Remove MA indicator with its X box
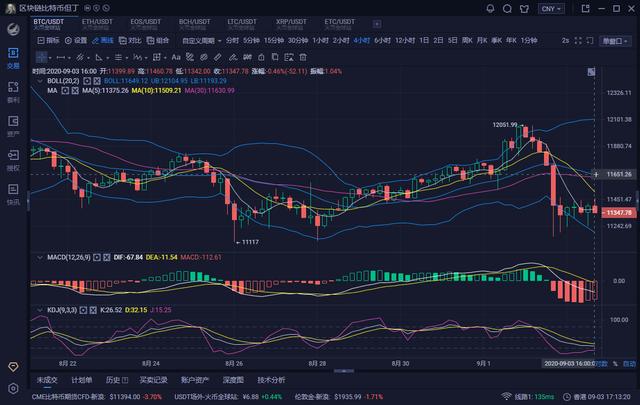 click(x=75, y=91)
